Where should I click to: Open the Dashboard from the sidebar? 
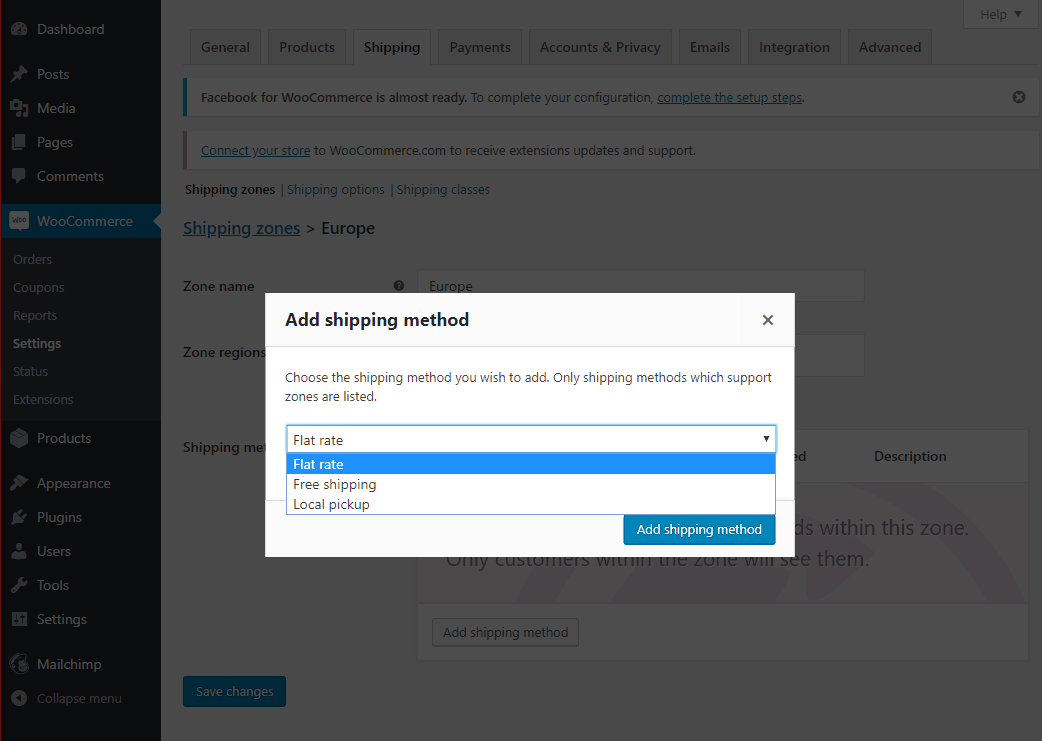(x=21, y=29)
